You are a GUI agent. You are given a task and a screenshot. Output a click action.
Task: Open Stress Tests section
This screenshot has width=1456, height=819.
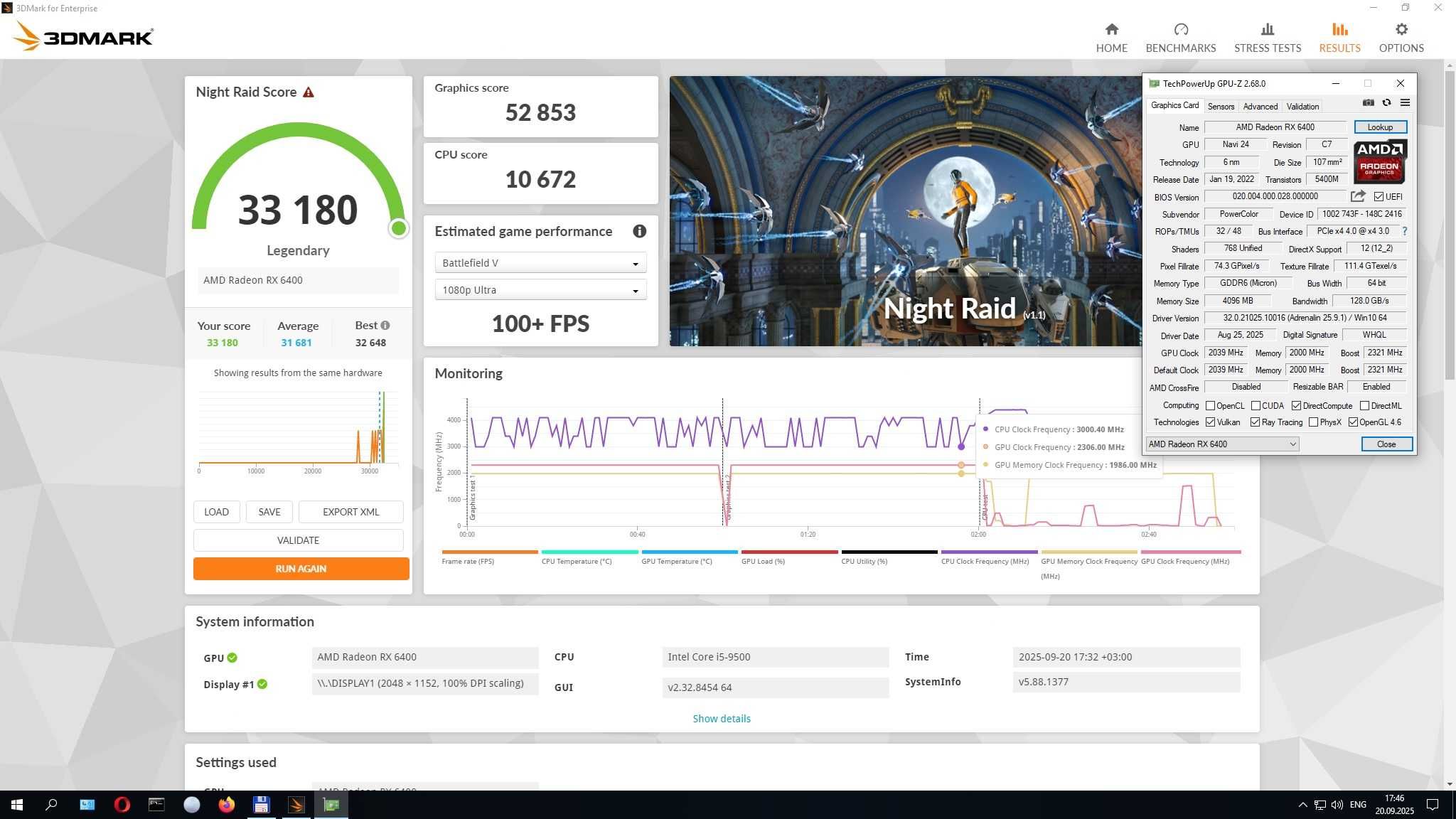click(1267, 38)
